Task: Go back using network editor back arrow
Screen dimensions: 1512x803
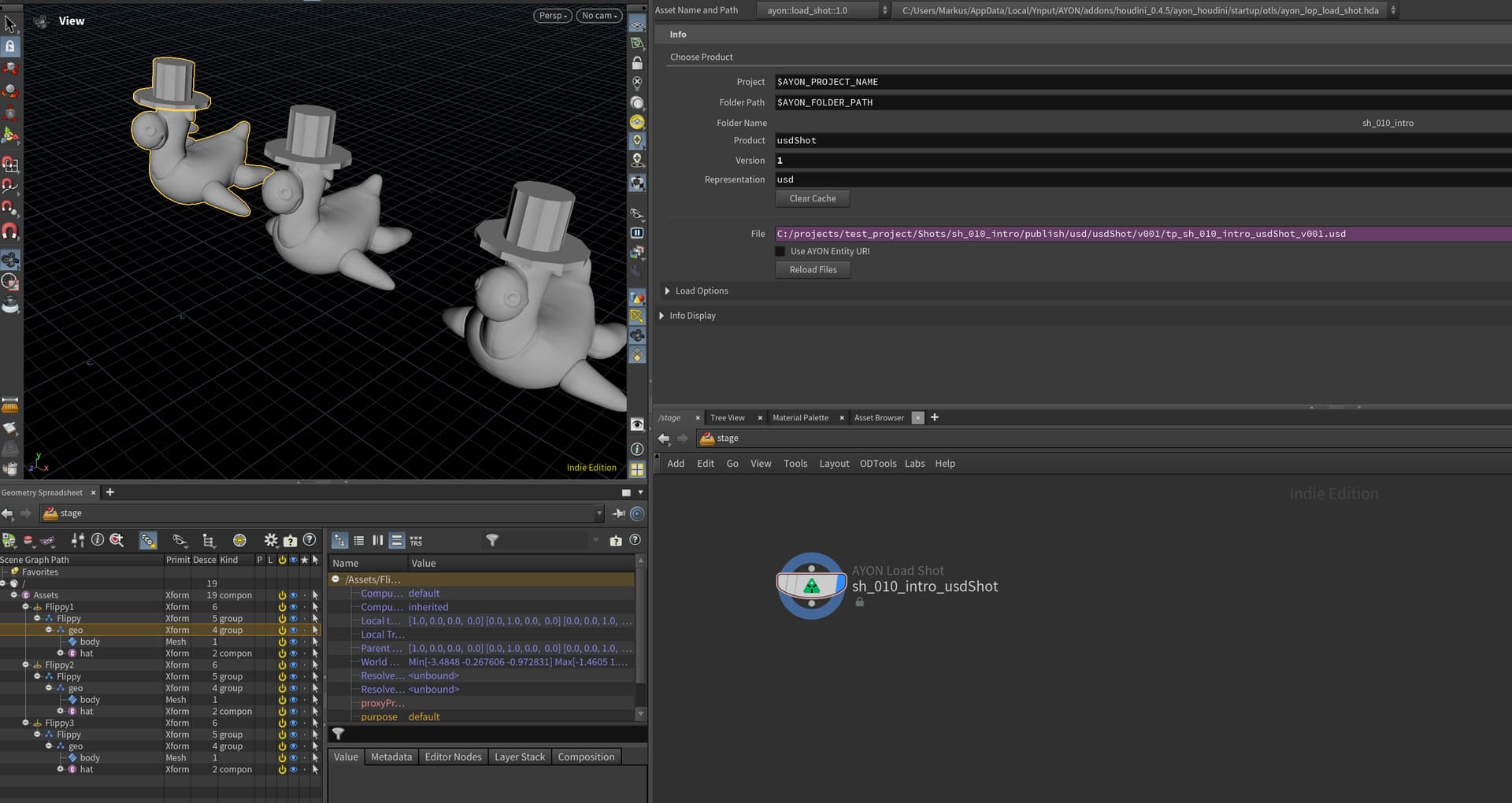Action: point(664,439)
